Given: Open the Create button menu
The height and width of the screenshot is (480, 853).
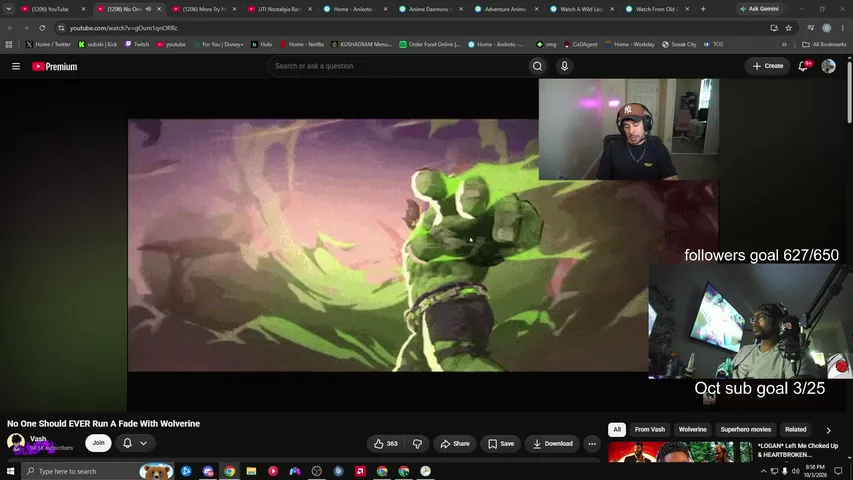Looking at the screenshot, I should pyautogui.click(x=768, y=66).
